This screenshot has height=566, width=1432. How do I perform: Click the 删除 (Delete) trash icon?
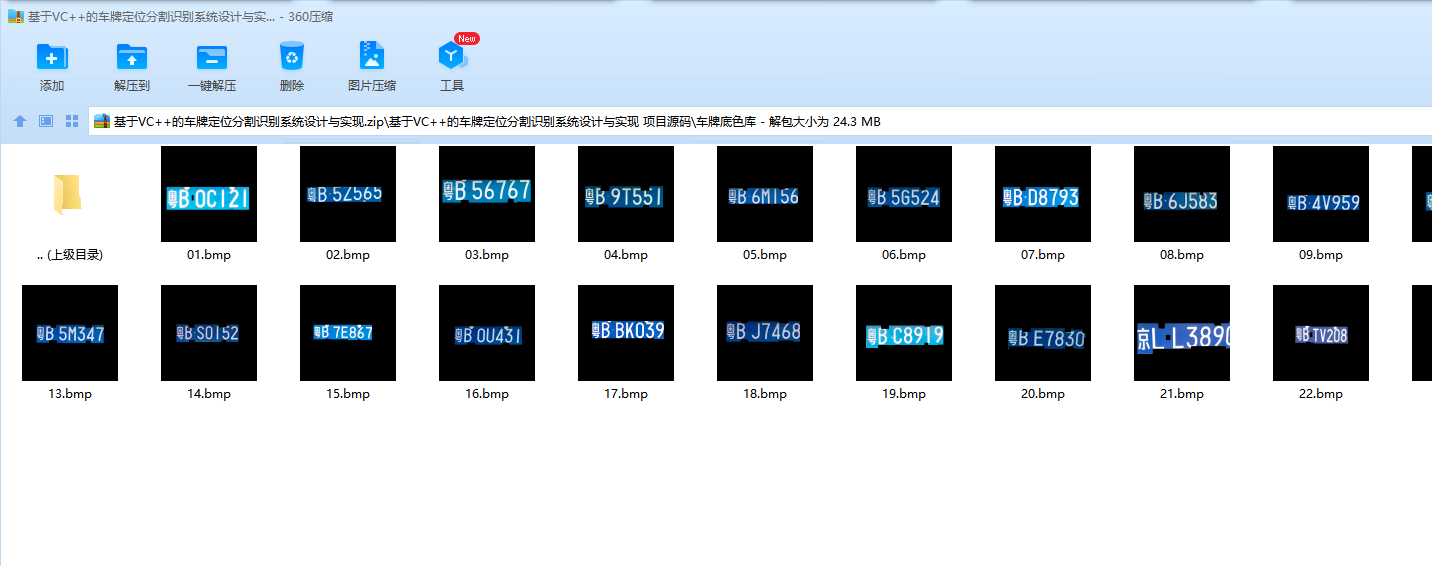[292, 57]
